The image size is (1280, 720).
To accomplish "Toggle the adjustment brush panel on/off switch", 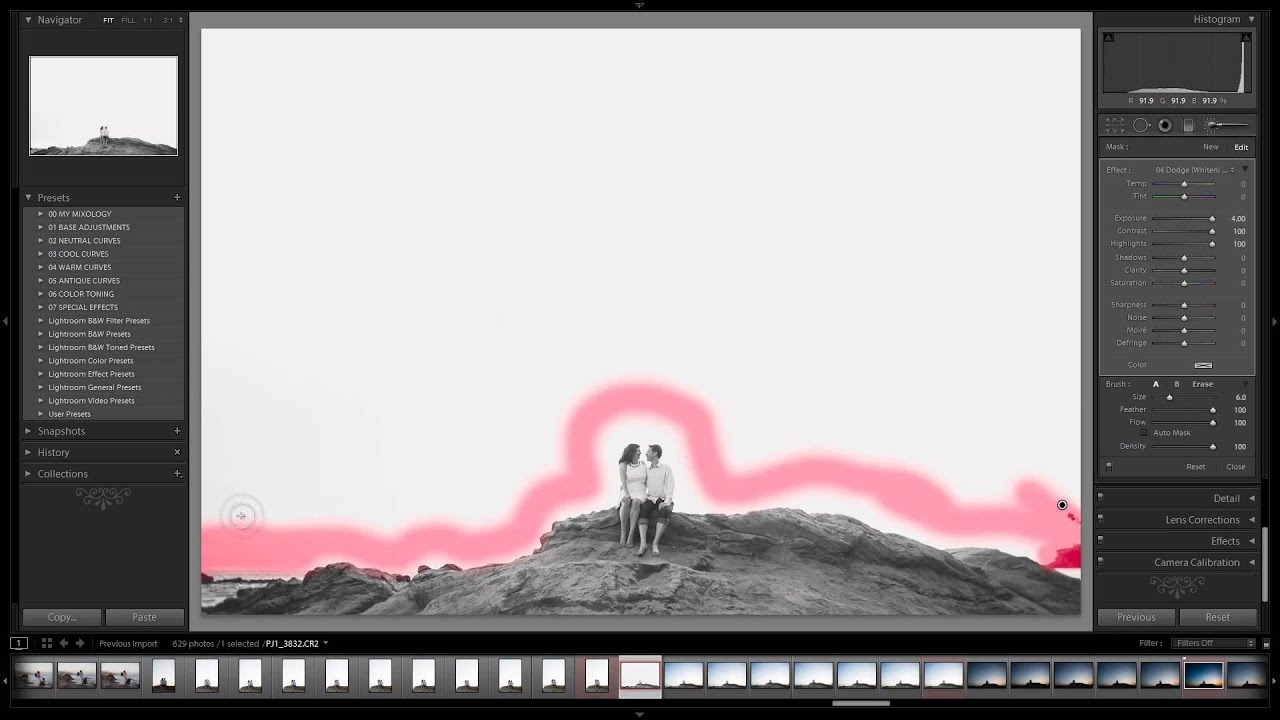I will (1108, 466).
